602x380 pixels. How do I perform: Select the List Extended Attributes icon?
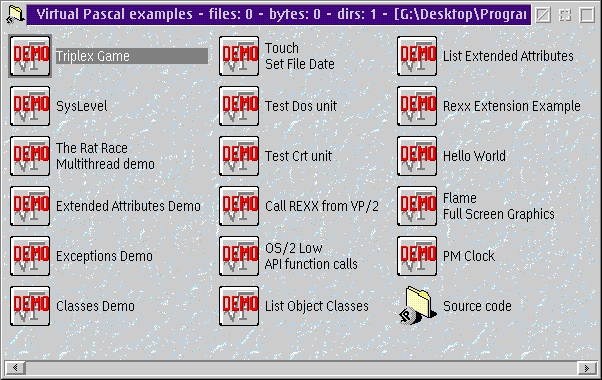point(417,56)
